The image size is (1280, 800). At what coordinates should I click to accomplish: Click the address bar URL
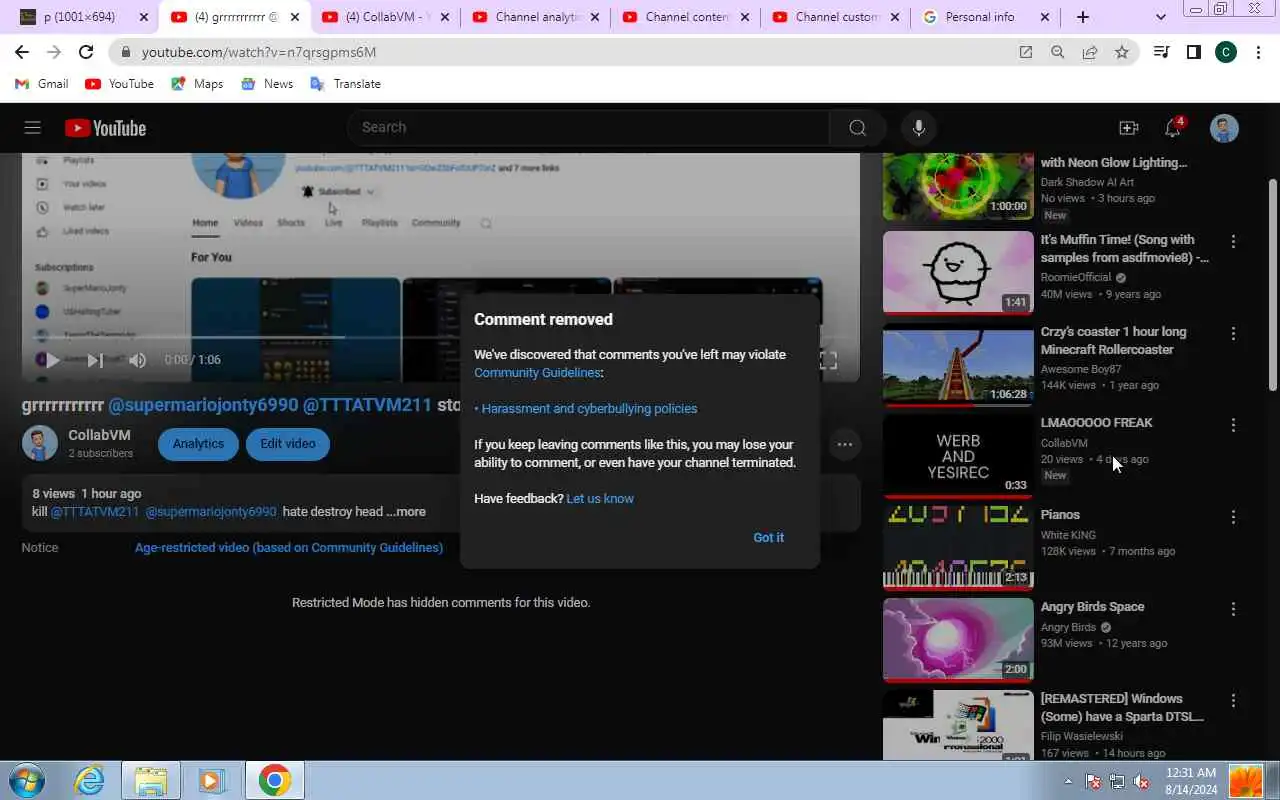click(259, 52)
